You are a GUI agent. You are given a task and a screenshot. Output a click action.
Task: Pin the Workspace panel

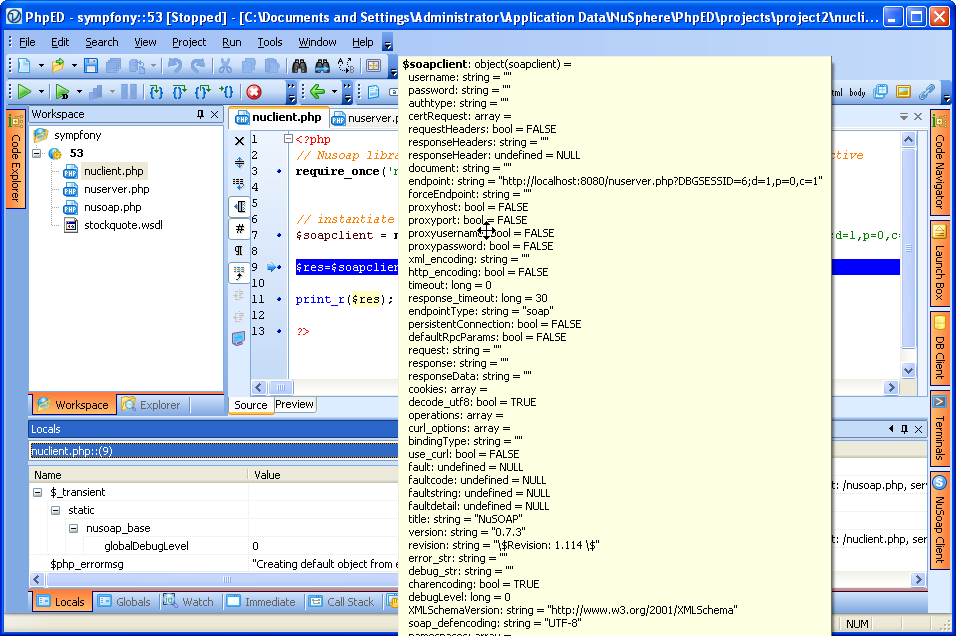[200, 115]
